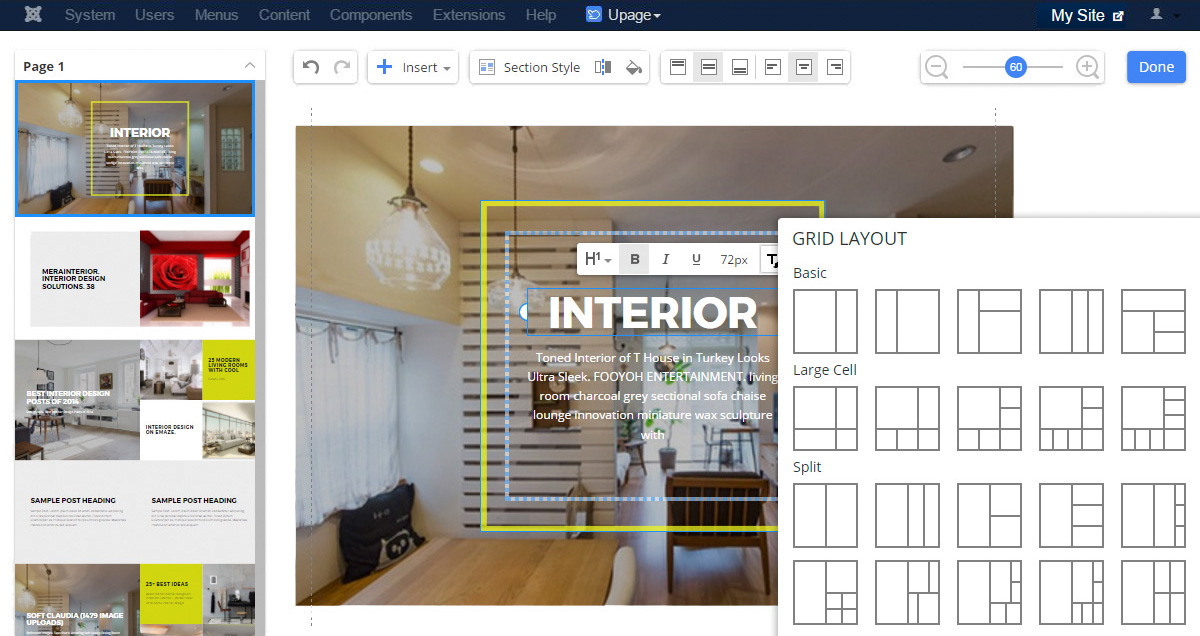Click the Done button
This screenshot has width=1200, height=636.
1156,67
